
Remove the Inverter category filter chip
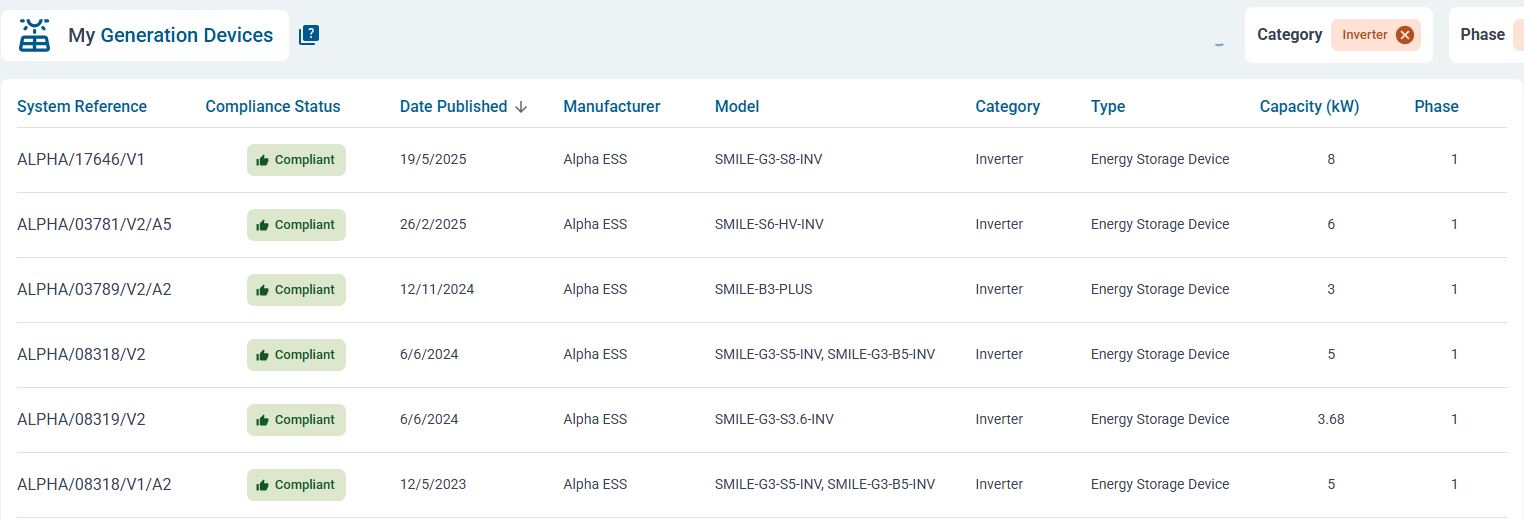click(x=1405, y=35)
